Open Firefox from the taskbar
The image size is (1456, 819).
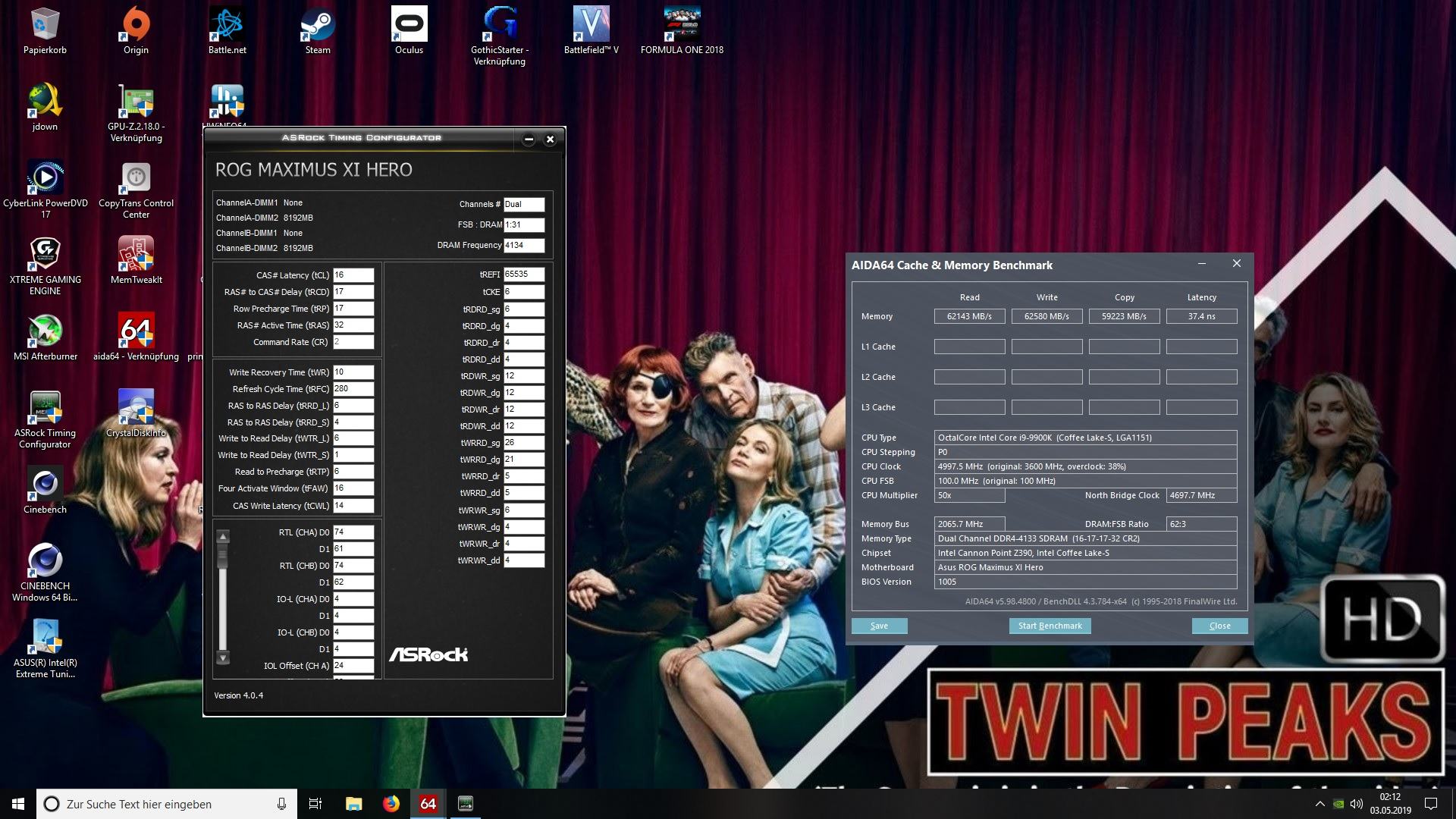point(391,804)
